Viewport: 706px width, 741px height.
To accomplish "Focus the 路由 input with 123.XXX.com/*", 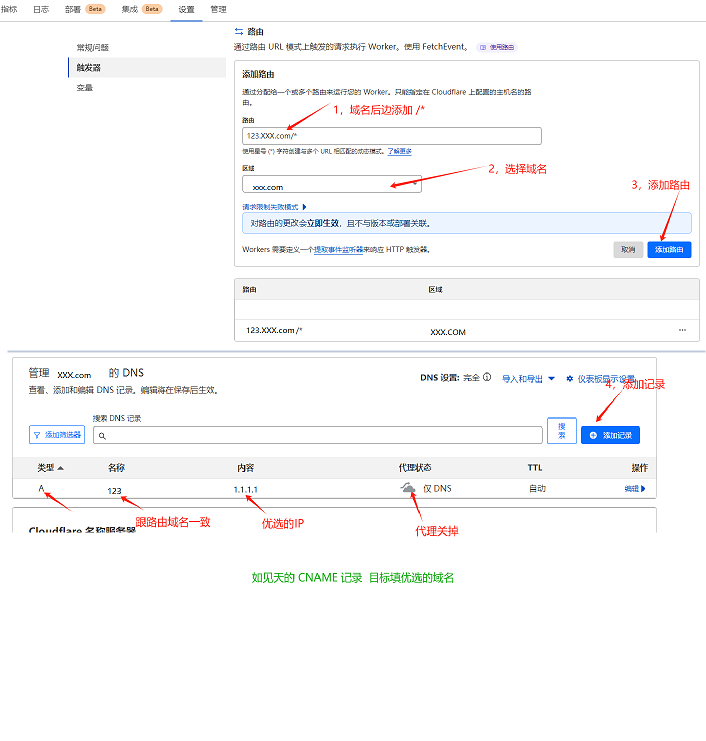I will tap(392, 136).
